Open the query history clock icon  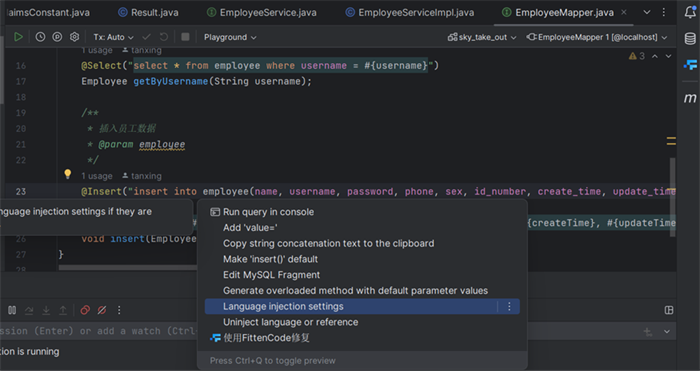40,37
